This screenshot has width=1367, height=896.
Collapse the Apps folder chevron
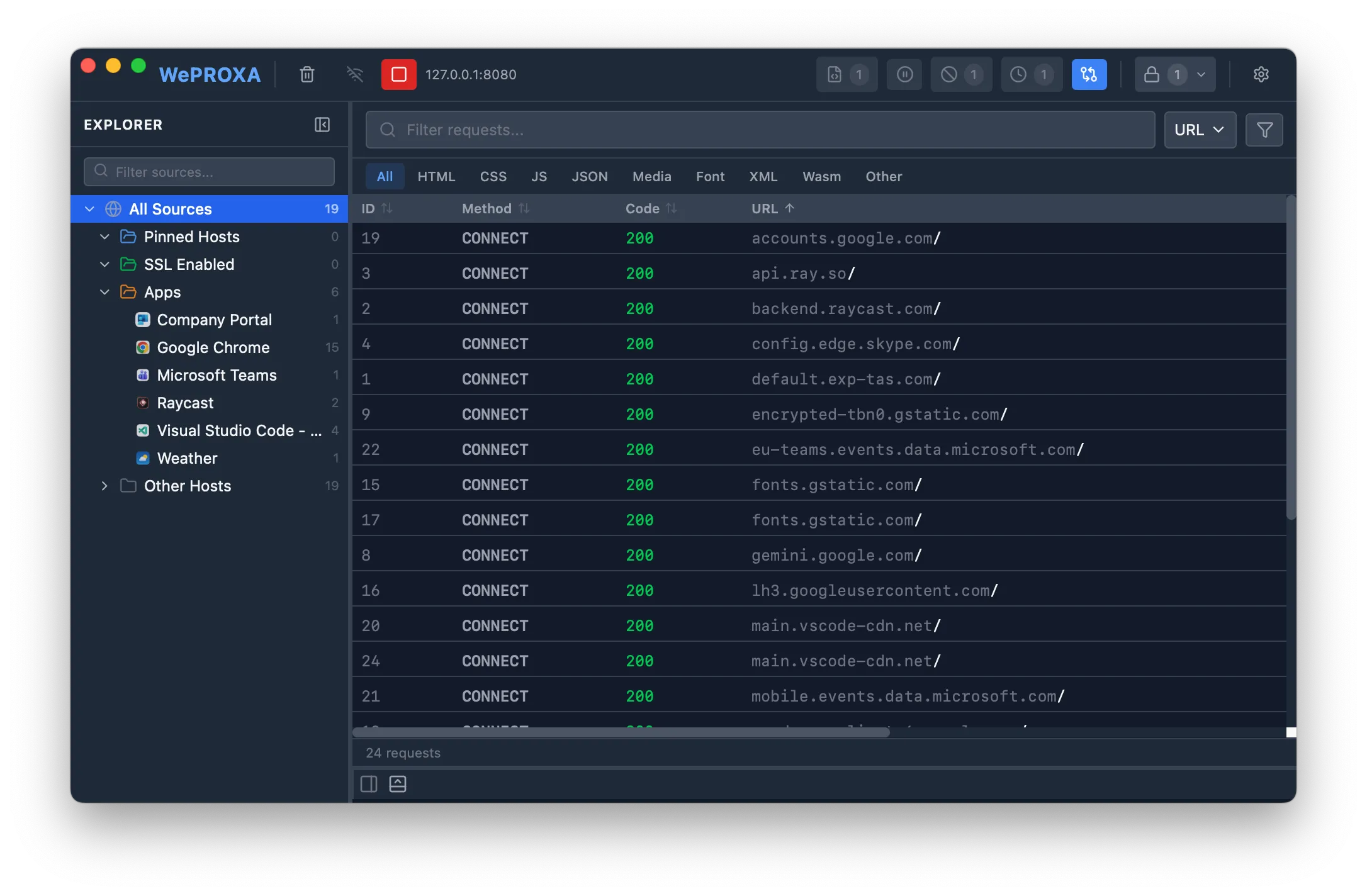pos(104,292)
